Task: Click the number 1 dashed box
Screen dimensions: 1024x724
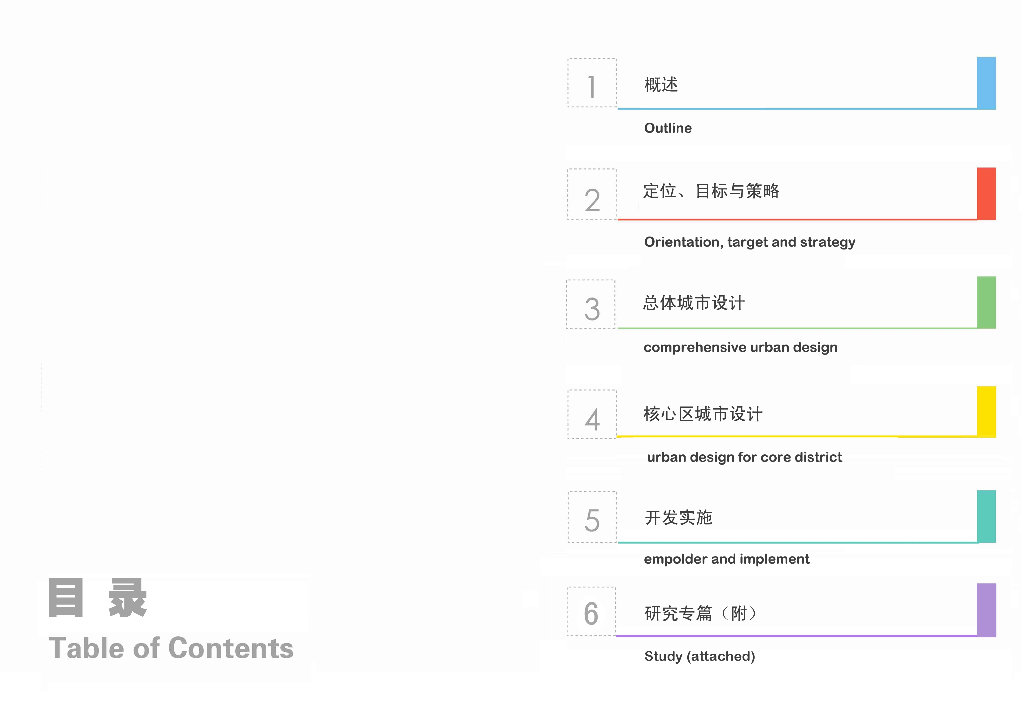Action: pos(592,83)
